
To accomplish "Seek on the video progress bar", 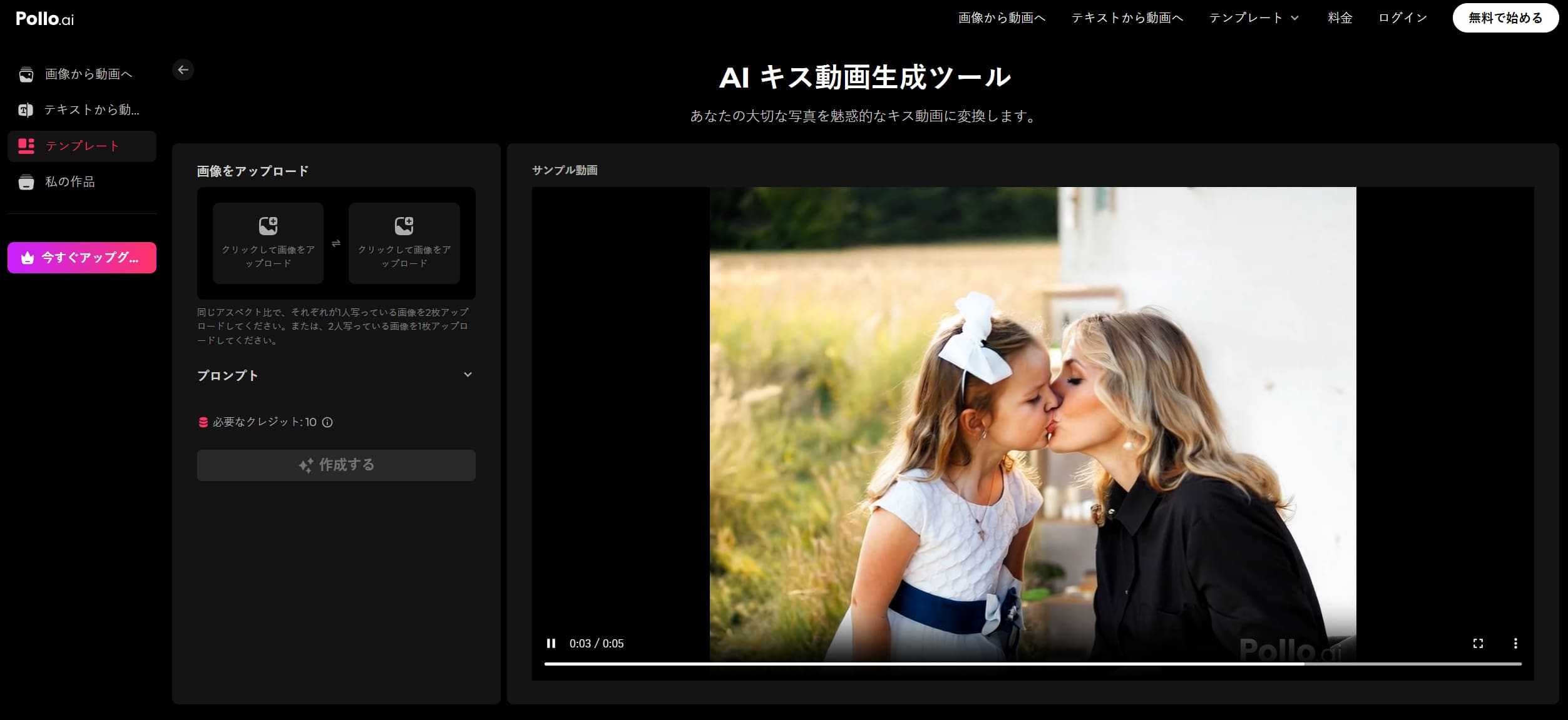I will tap(1033, 664).
